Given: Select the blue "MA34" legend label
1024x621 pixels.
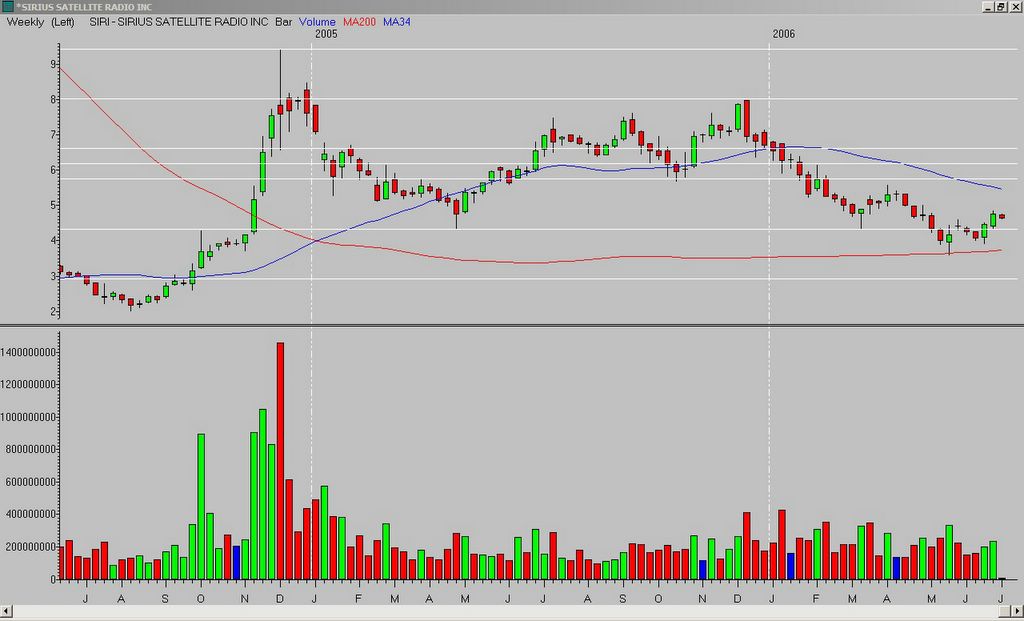Looking at the screenshot, I should coord(397,22).
